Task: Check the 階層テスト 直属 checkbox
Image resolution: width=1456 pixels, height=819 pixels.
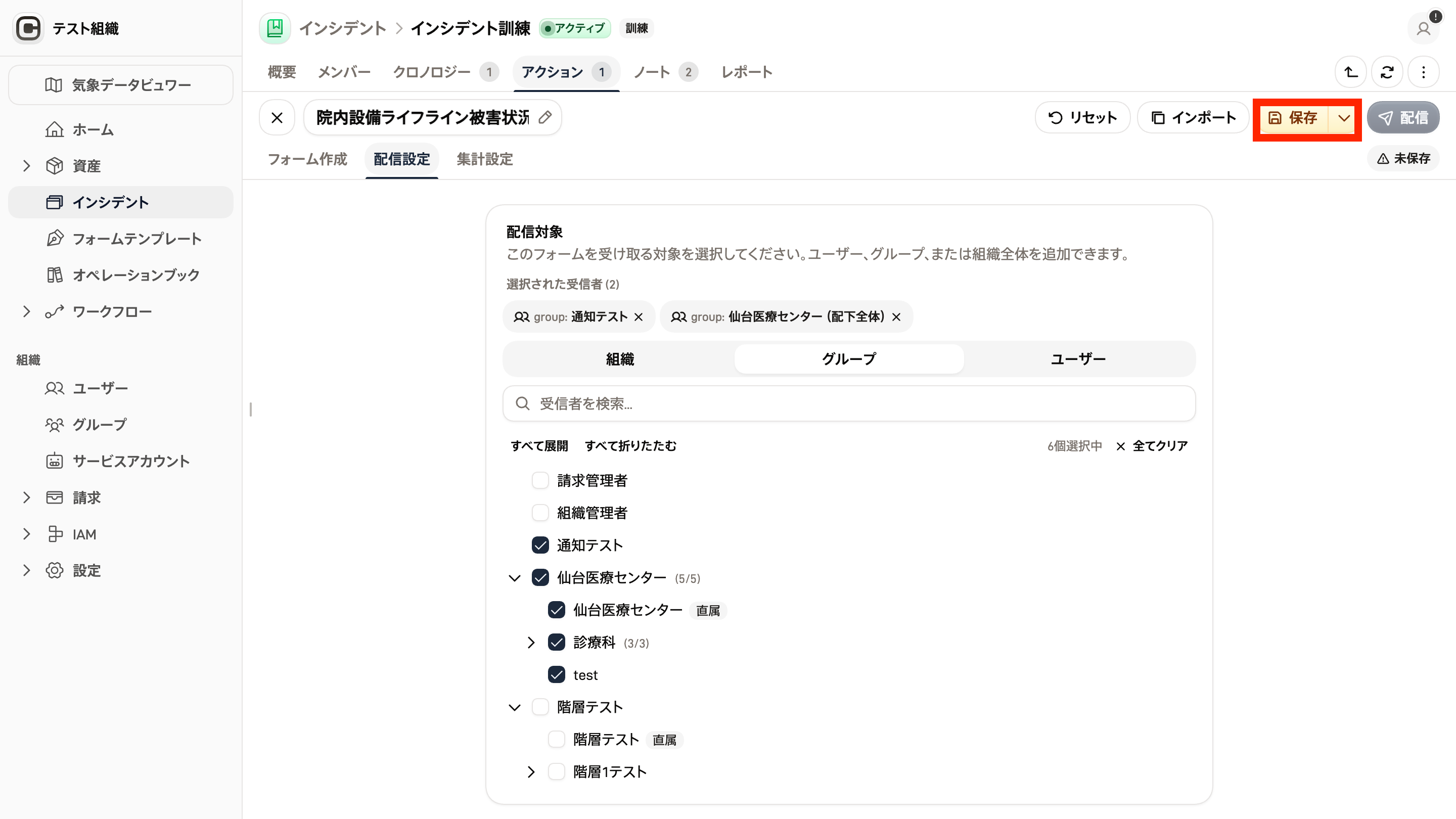Action: pos(557,739)
